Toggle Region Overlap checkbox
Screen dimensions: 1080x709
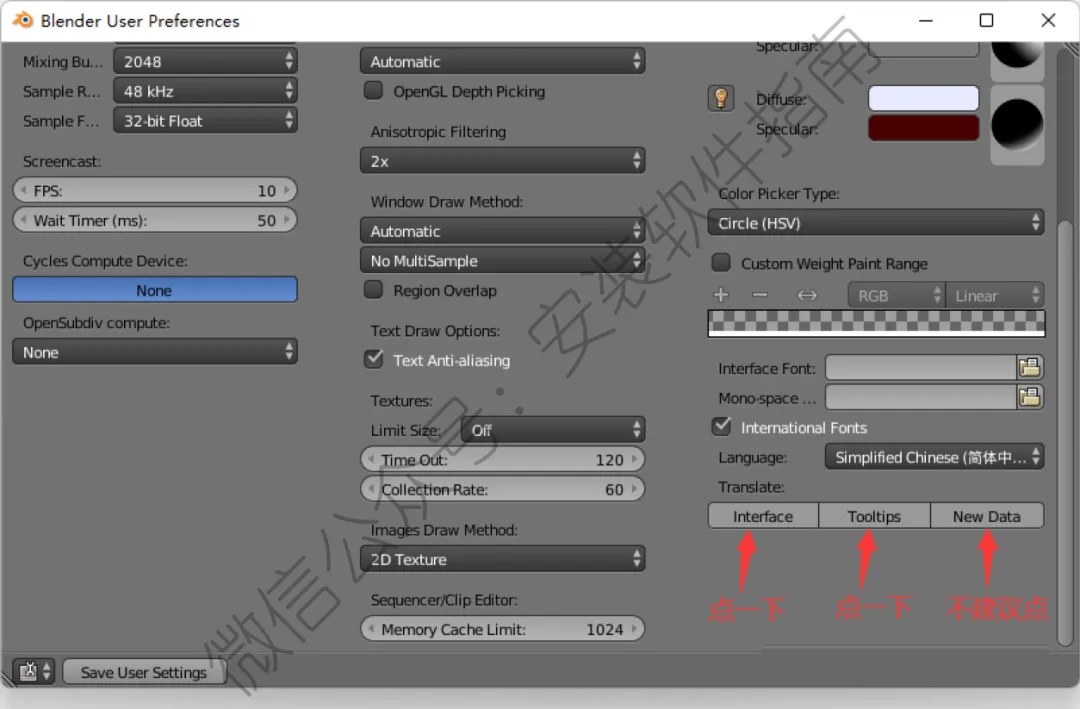[x=373, y=290]
